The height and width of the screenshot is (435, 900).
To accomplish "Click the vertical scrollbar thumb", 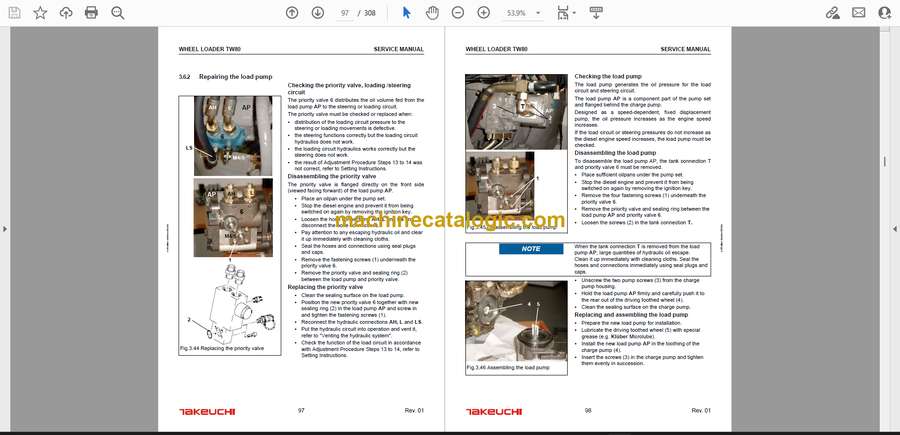I will point(885,161).
